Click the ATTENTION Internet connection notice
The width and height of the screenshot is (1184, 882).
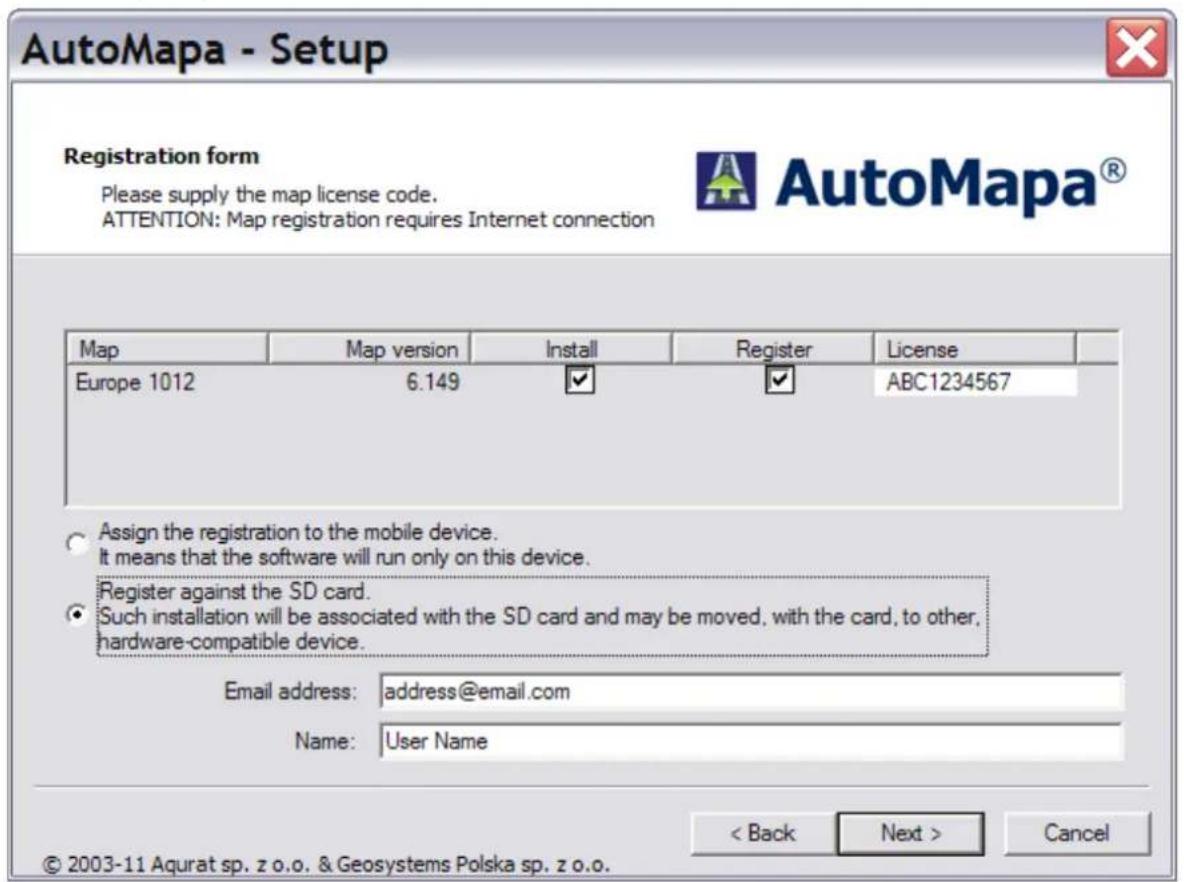tap(378, 220)
